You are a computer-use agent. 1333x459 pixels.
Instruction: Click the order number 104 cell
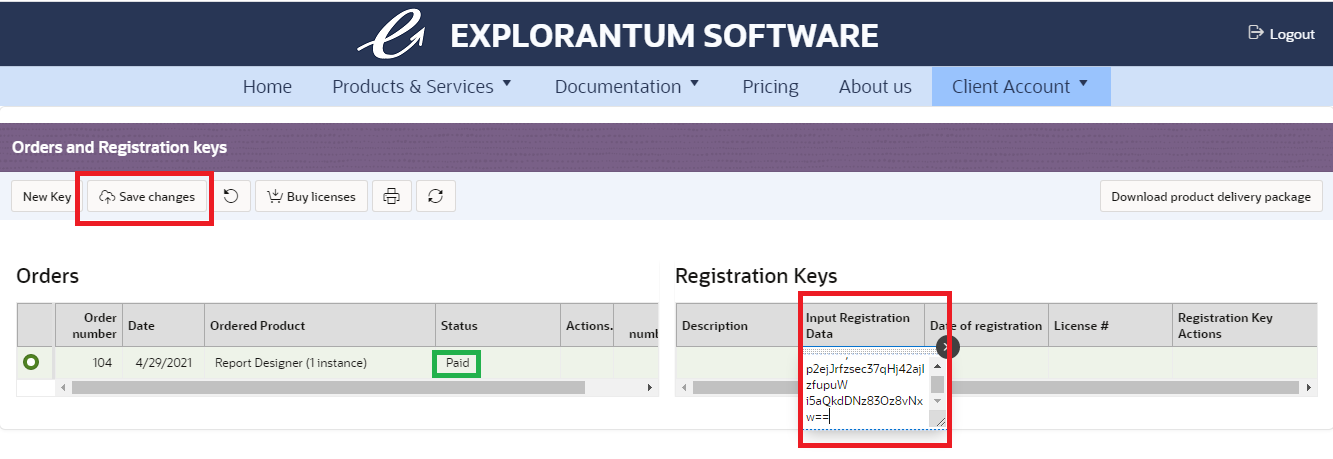88,362
